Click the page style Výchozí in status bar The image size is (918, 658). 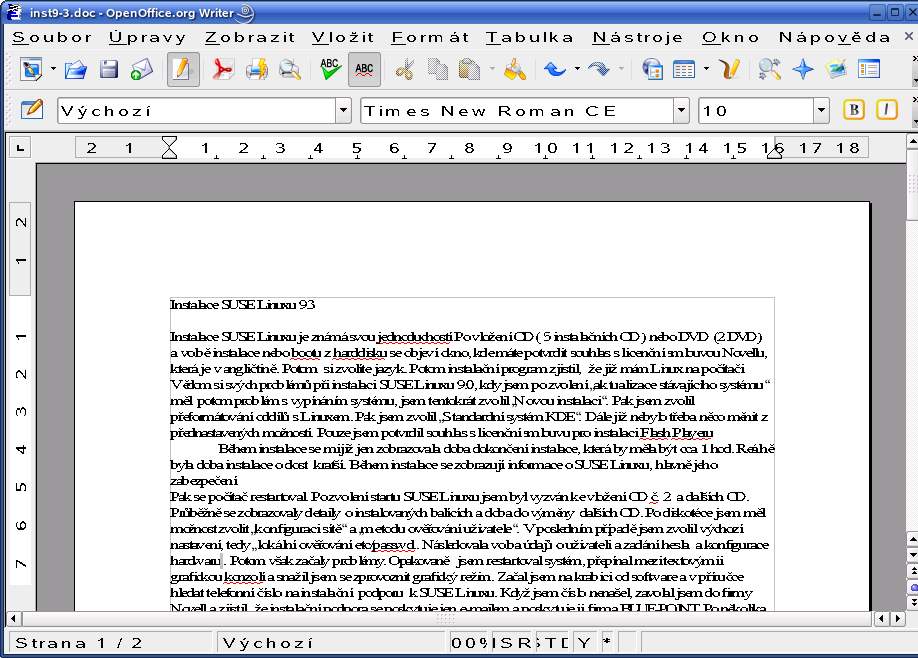[x=332, y=643]
